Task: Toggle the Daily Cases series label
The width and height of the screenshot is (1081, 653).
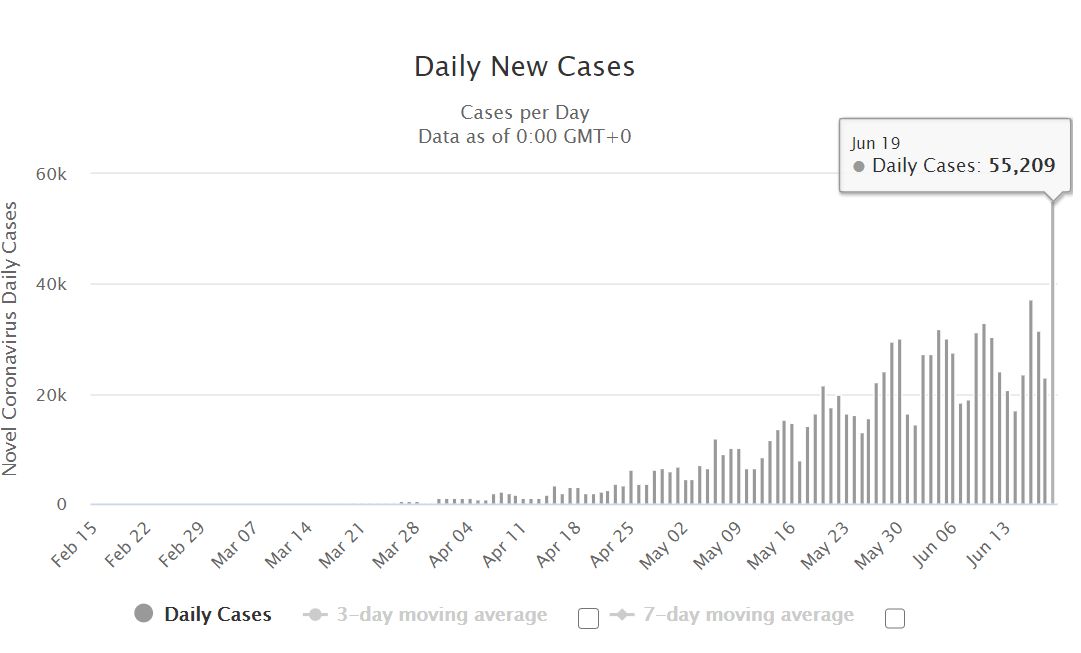Action: (218, 614)
